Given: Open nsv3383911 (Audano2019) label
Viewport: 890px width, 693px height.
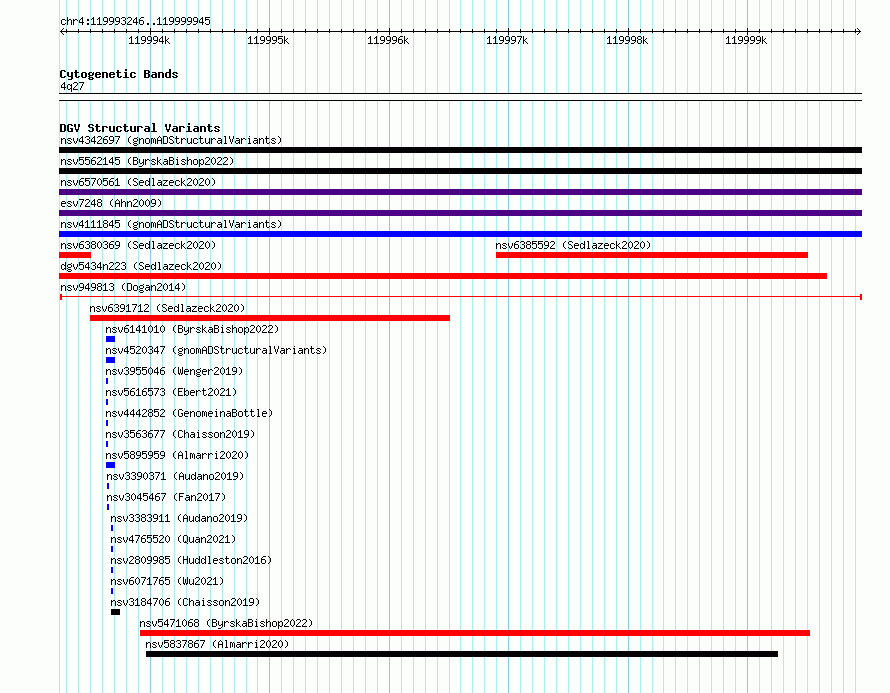Looking at the screenshot, I should pyautogui.click(x=179, y=518).
